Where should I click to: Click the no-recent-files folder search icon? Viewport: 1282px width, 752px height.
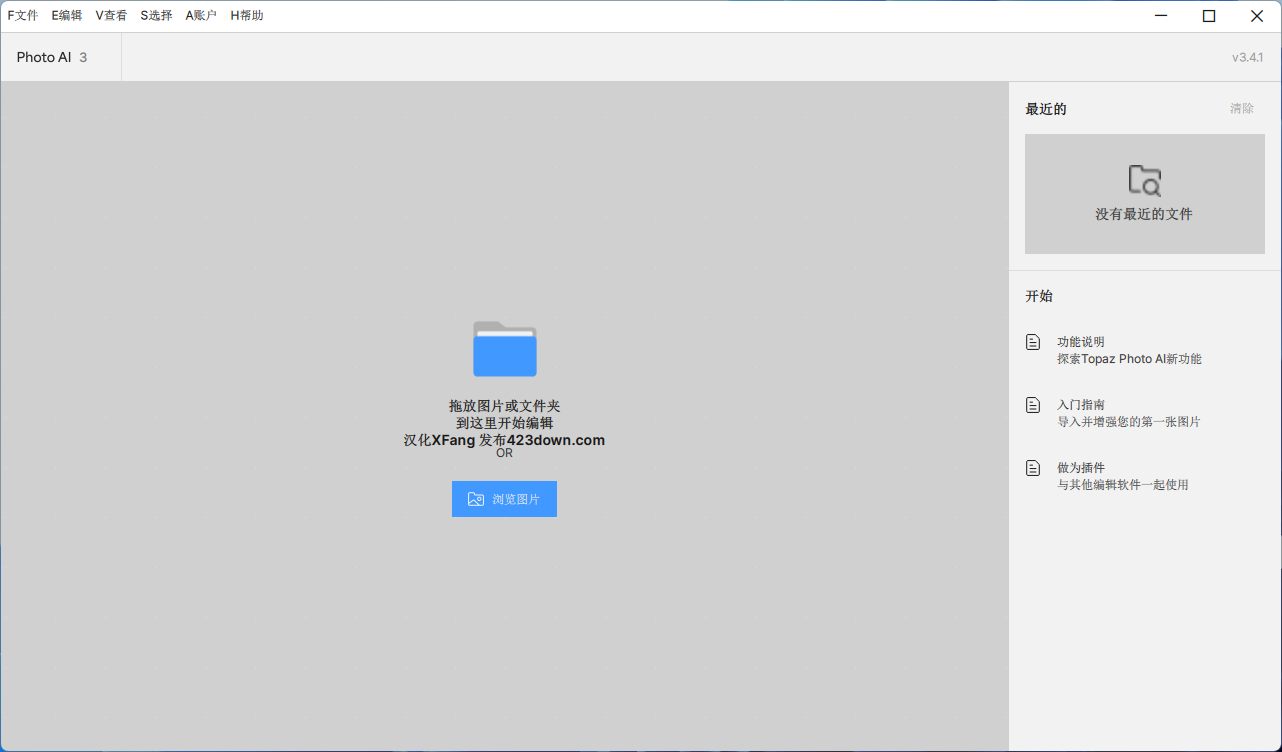1145,180
